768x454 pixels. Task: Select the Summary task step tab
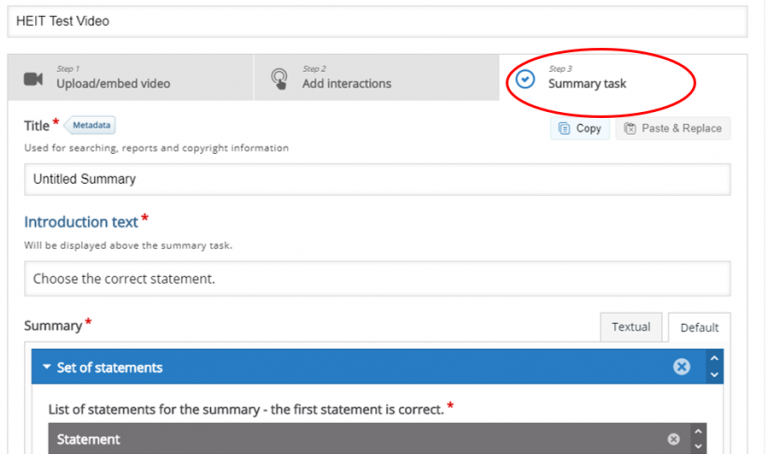point(623,77)
